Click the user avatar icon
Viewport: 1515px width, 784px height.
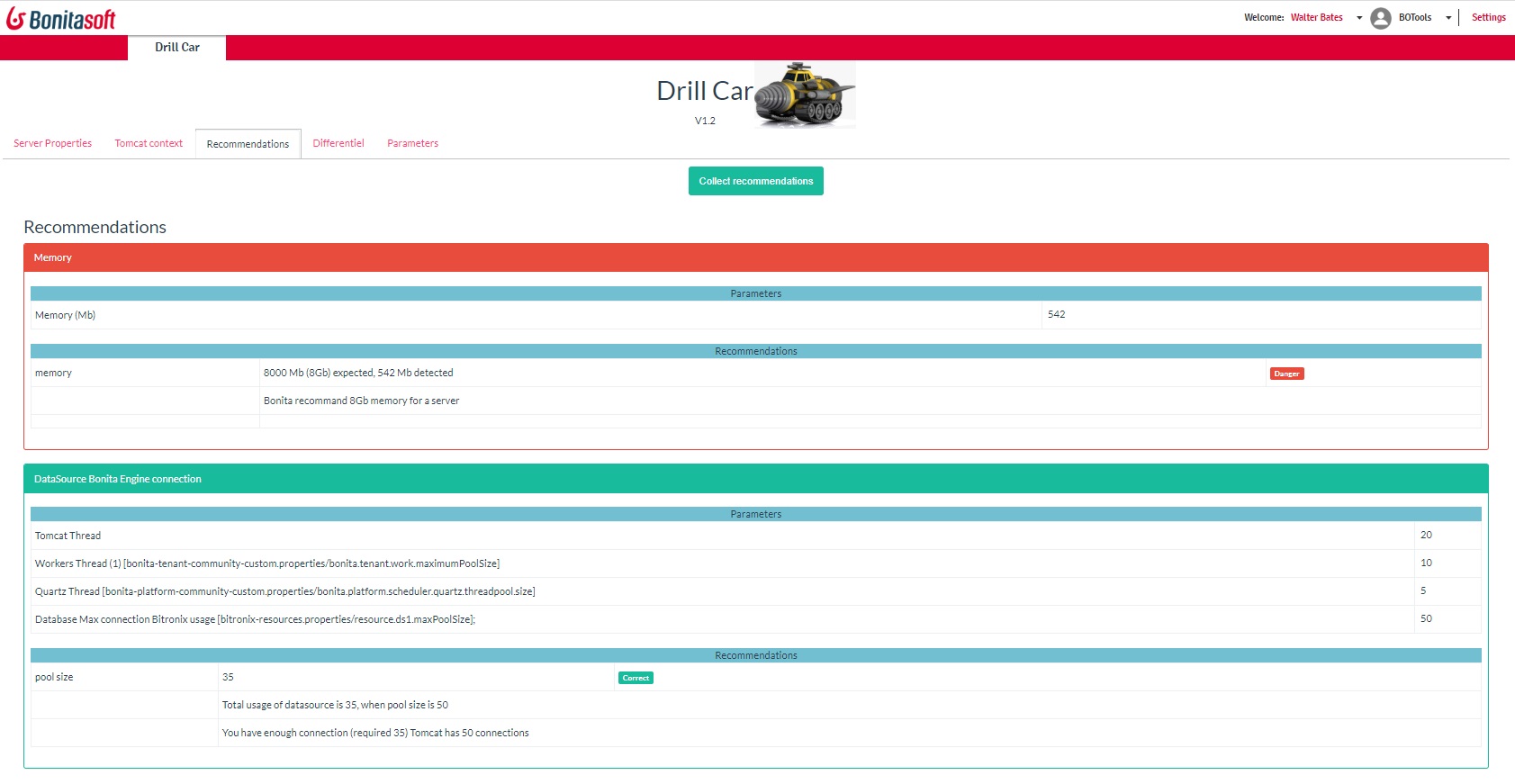(1380, 18)
